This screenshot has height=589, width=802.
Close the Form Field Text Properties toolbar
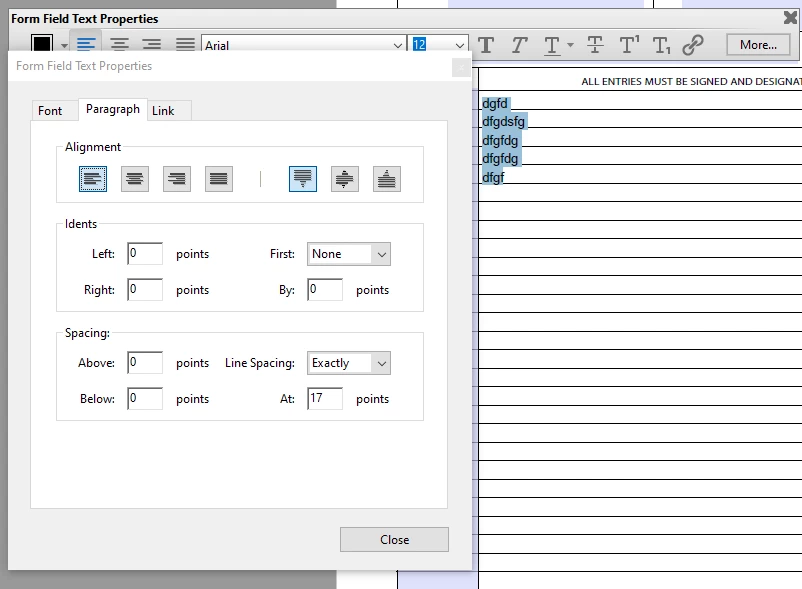(790, 18)
